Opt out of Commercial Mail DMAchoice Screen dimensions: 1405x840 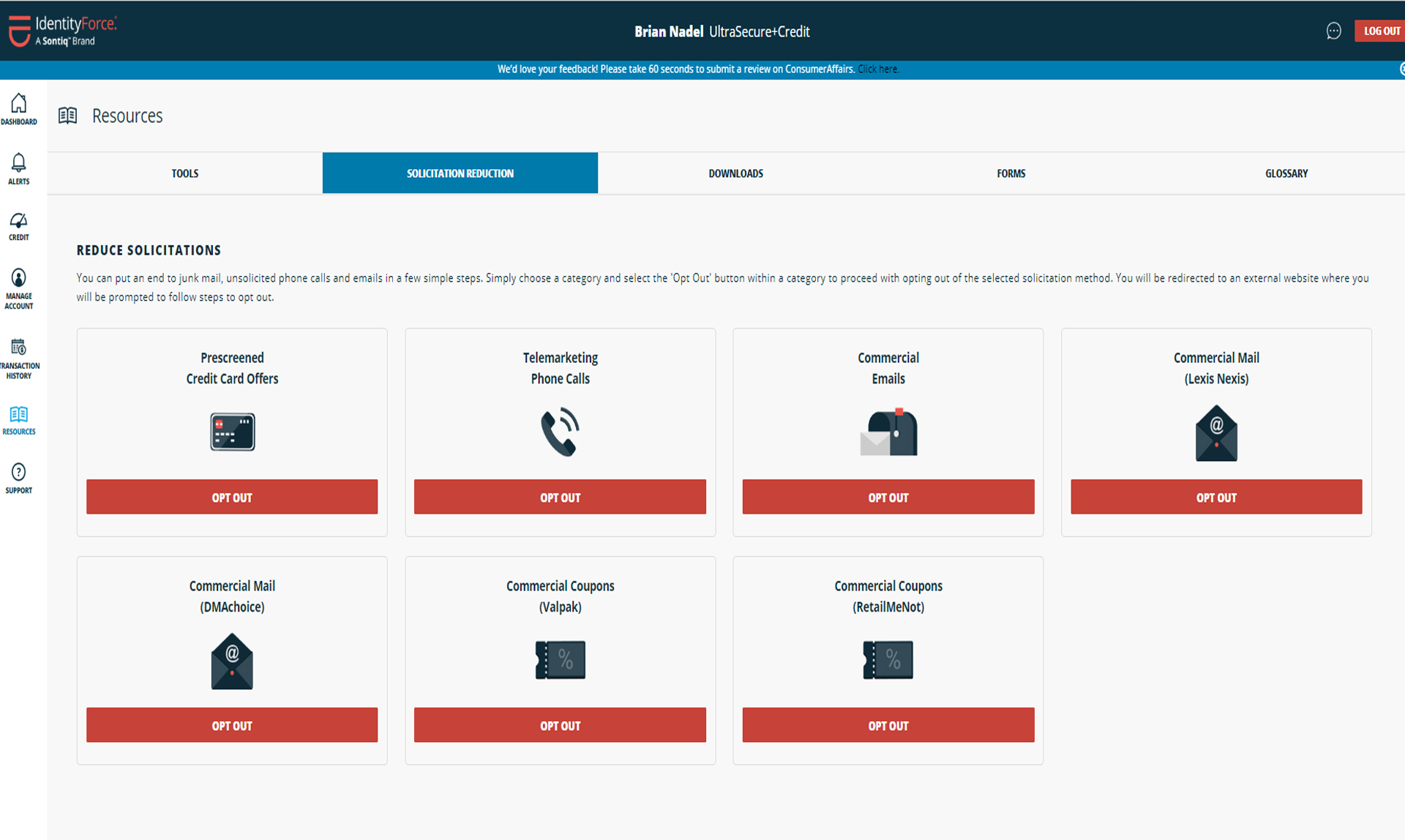coord(232,725)
